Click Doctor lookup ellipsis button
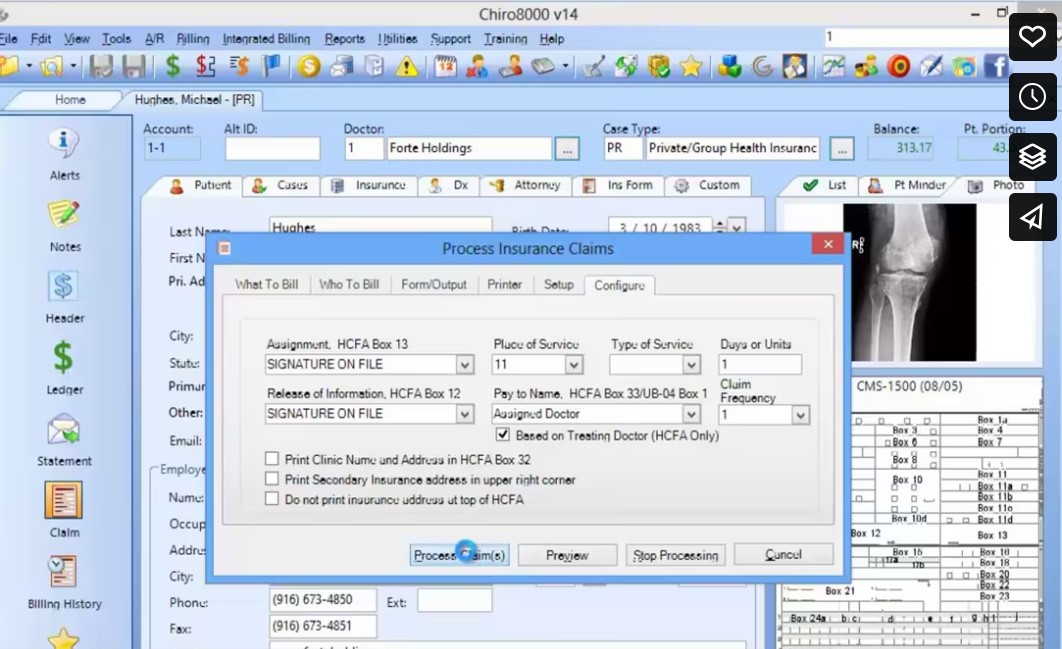The image size is (1062, 649). (567, 148)
